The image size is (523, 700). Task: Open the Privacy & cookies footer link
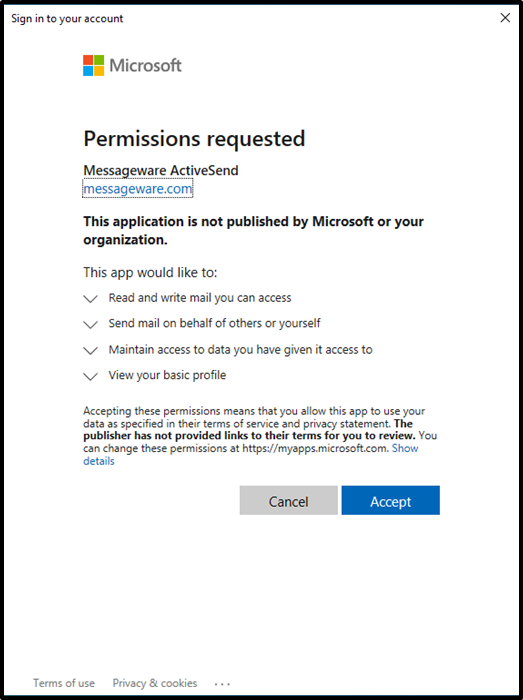155,683
